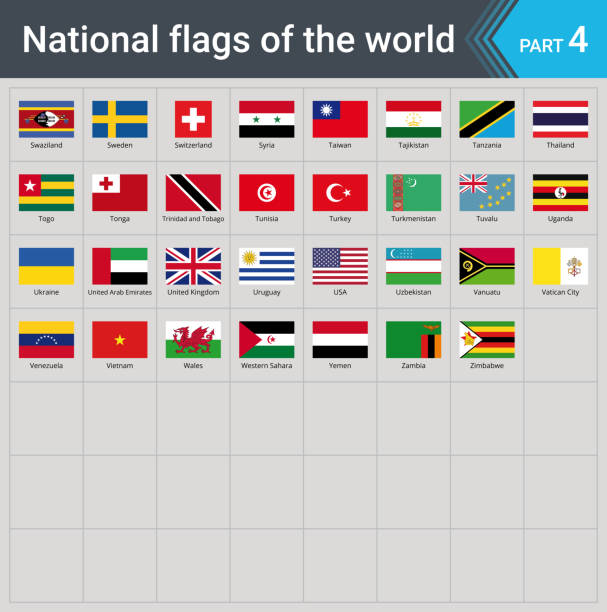The image size is (607, 612).
Task: Click the Zambia flag
Action: [413, 340]
